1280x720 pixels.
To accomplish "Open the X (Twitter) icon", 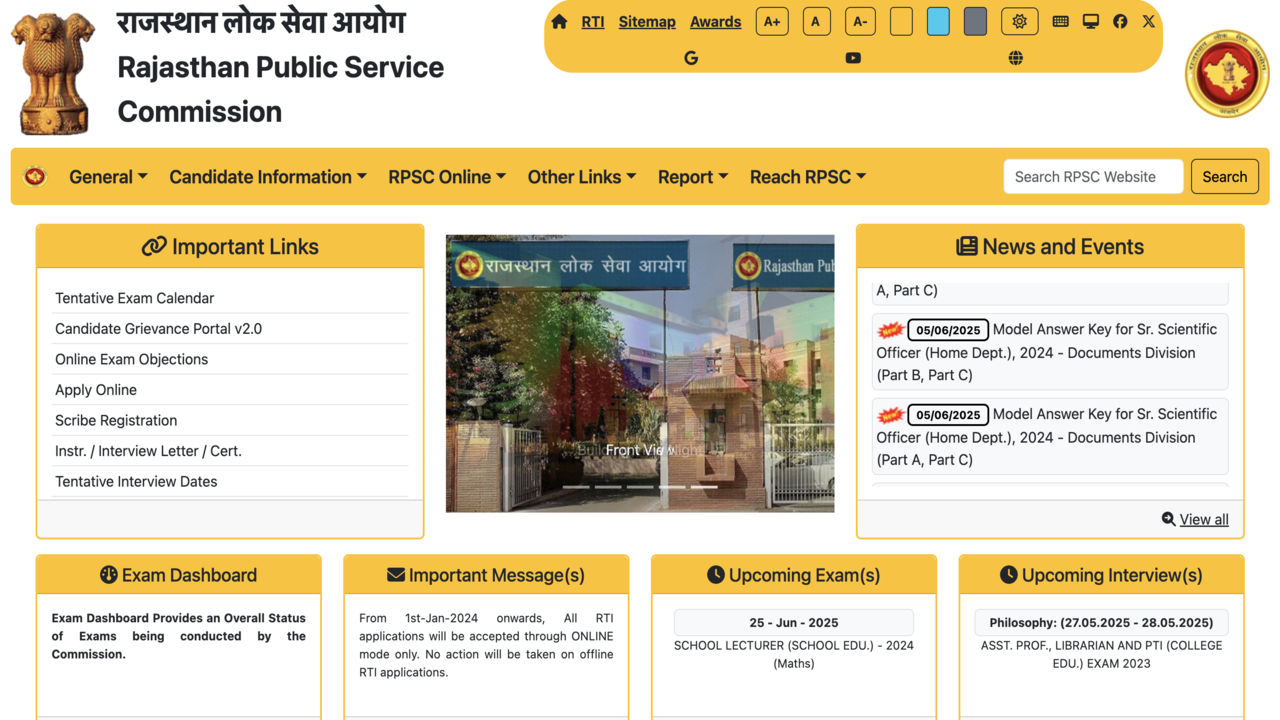I will point(1148,21).
